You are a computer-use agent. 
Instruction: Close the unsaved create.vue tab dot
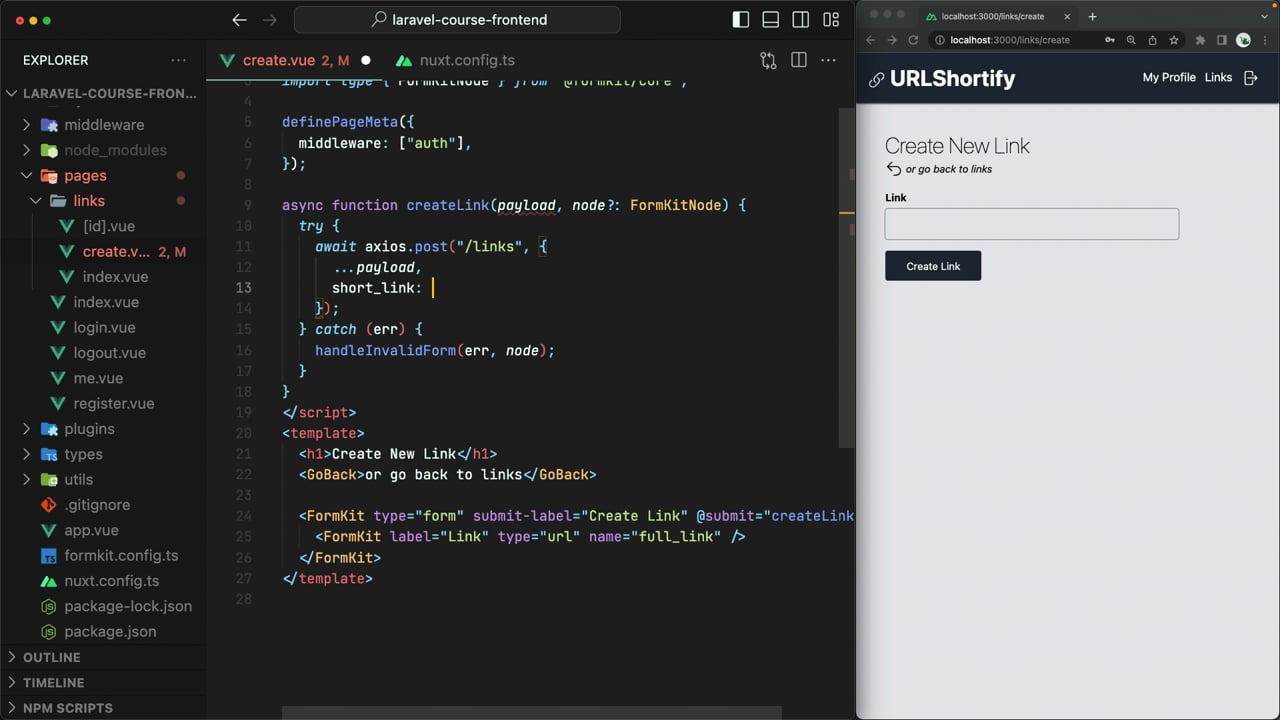click(x=366, y=61)
